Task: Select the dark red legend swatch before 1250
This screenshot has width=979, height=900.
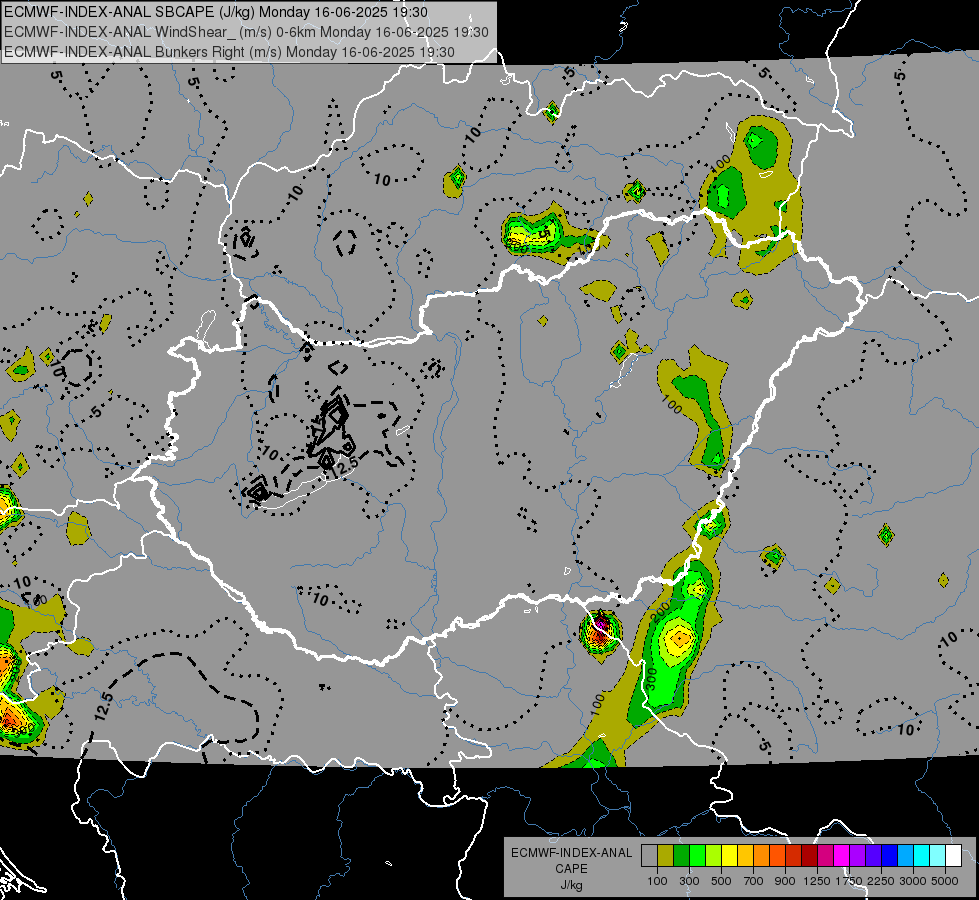Action: tap(809, 856)
